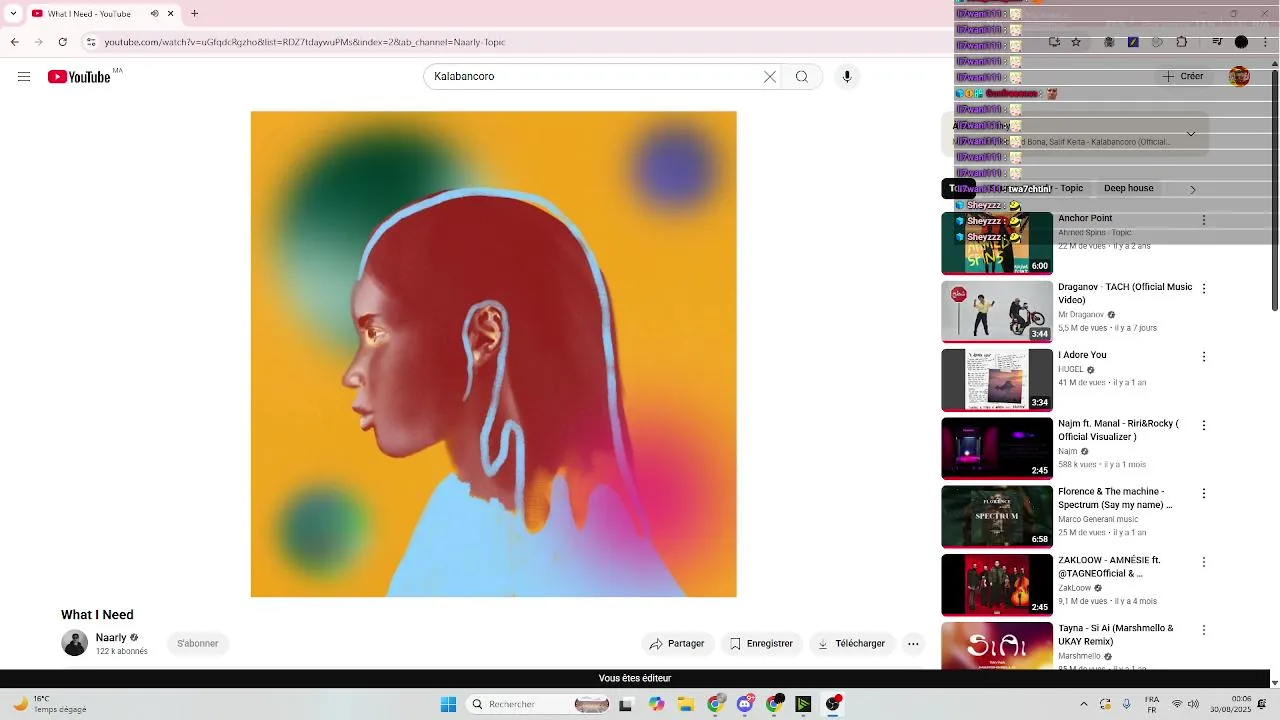
Task: Click the Kalabancoro search input field
Action: [x=595, y=77]
